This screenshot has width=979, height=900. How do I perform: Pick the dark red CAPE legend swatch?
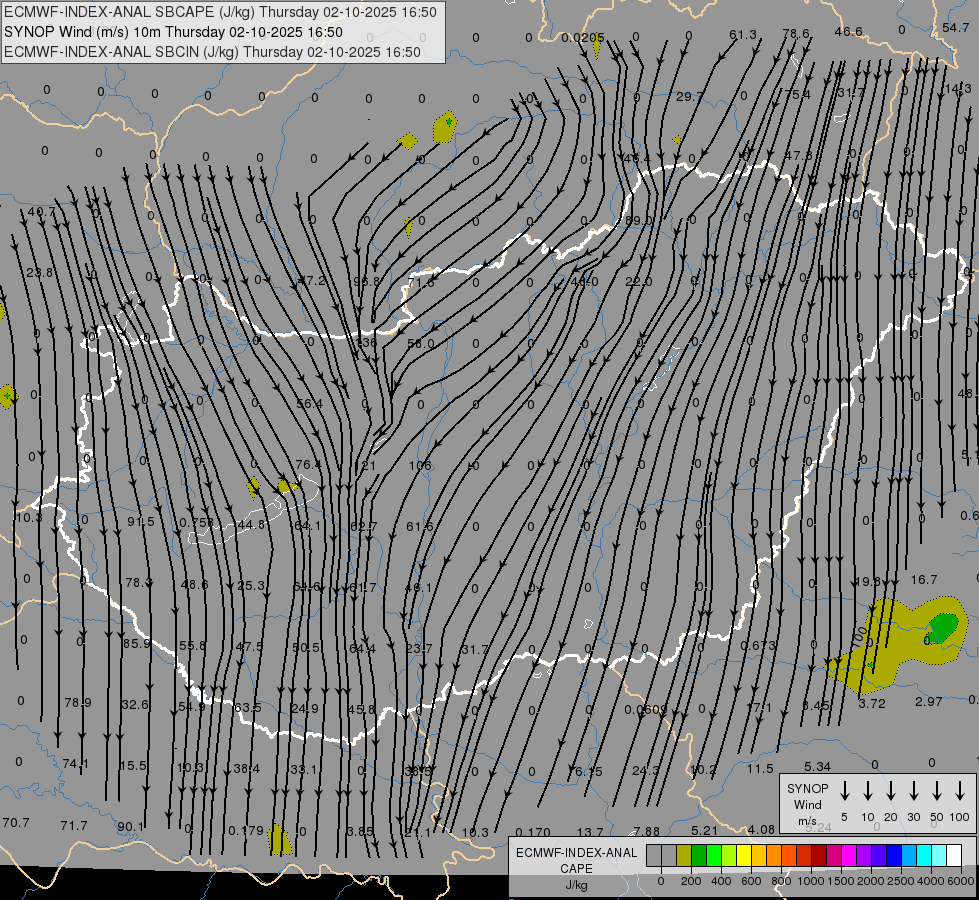pos(819,856)
